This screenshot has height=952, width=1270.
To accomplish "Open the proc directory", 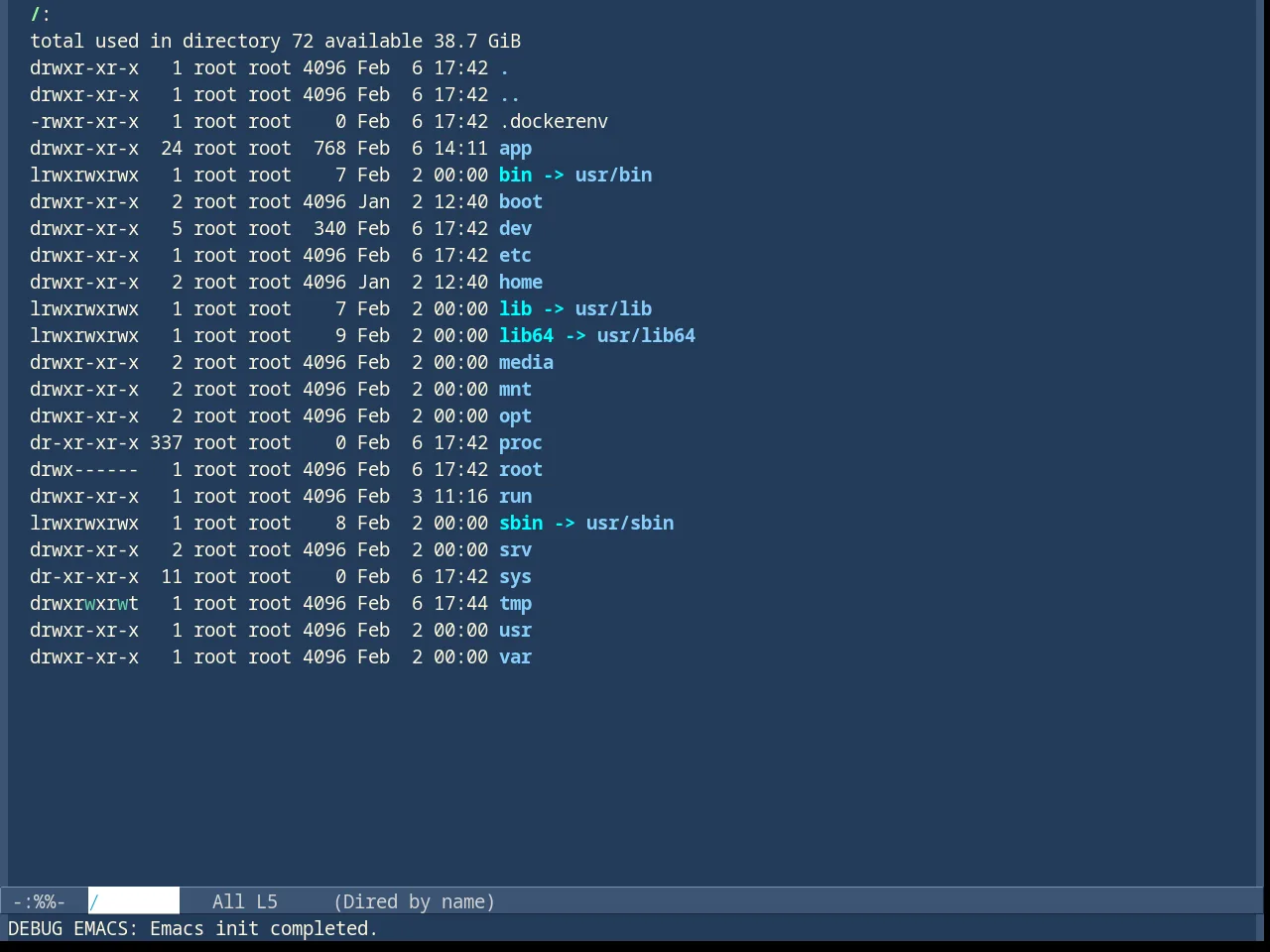I will (521, 442).
